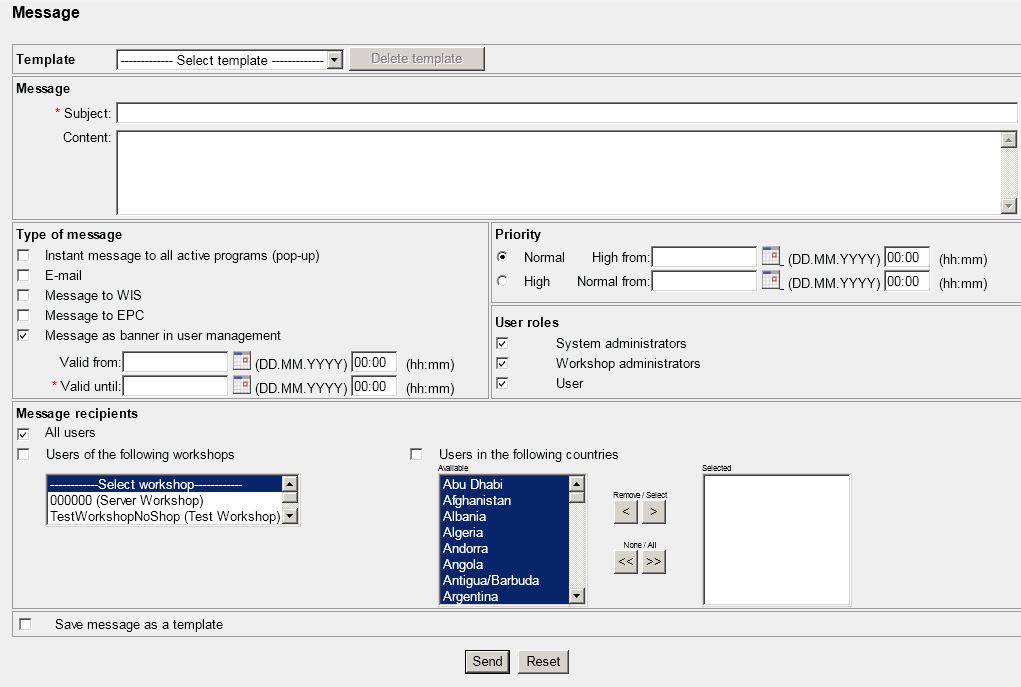1021x687 pixels.
Task: Enable the E-mail message type checkbox
Action: coord(24,276)
